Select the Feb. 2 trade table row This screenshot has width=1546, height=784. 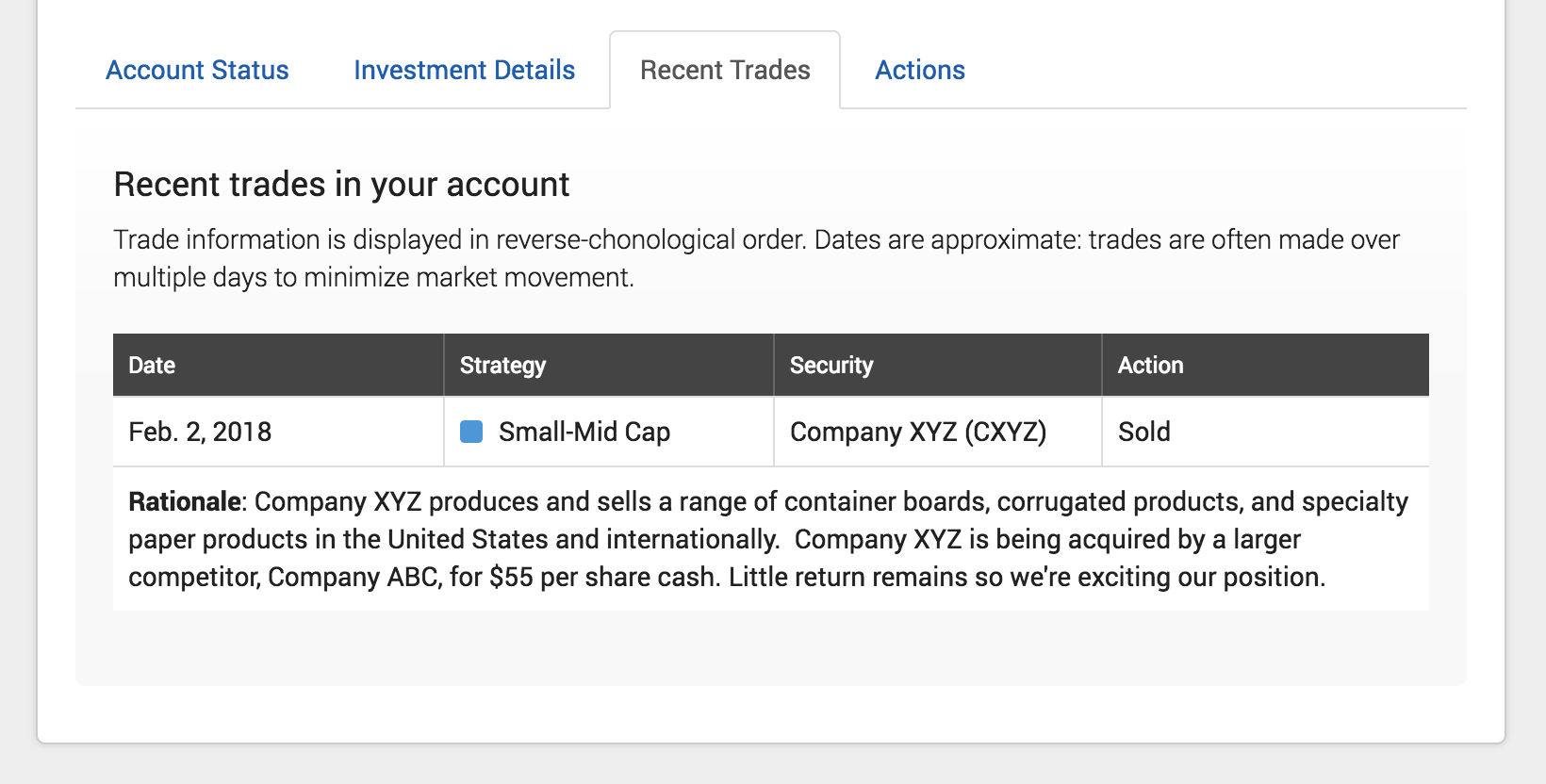pos(771,432)
